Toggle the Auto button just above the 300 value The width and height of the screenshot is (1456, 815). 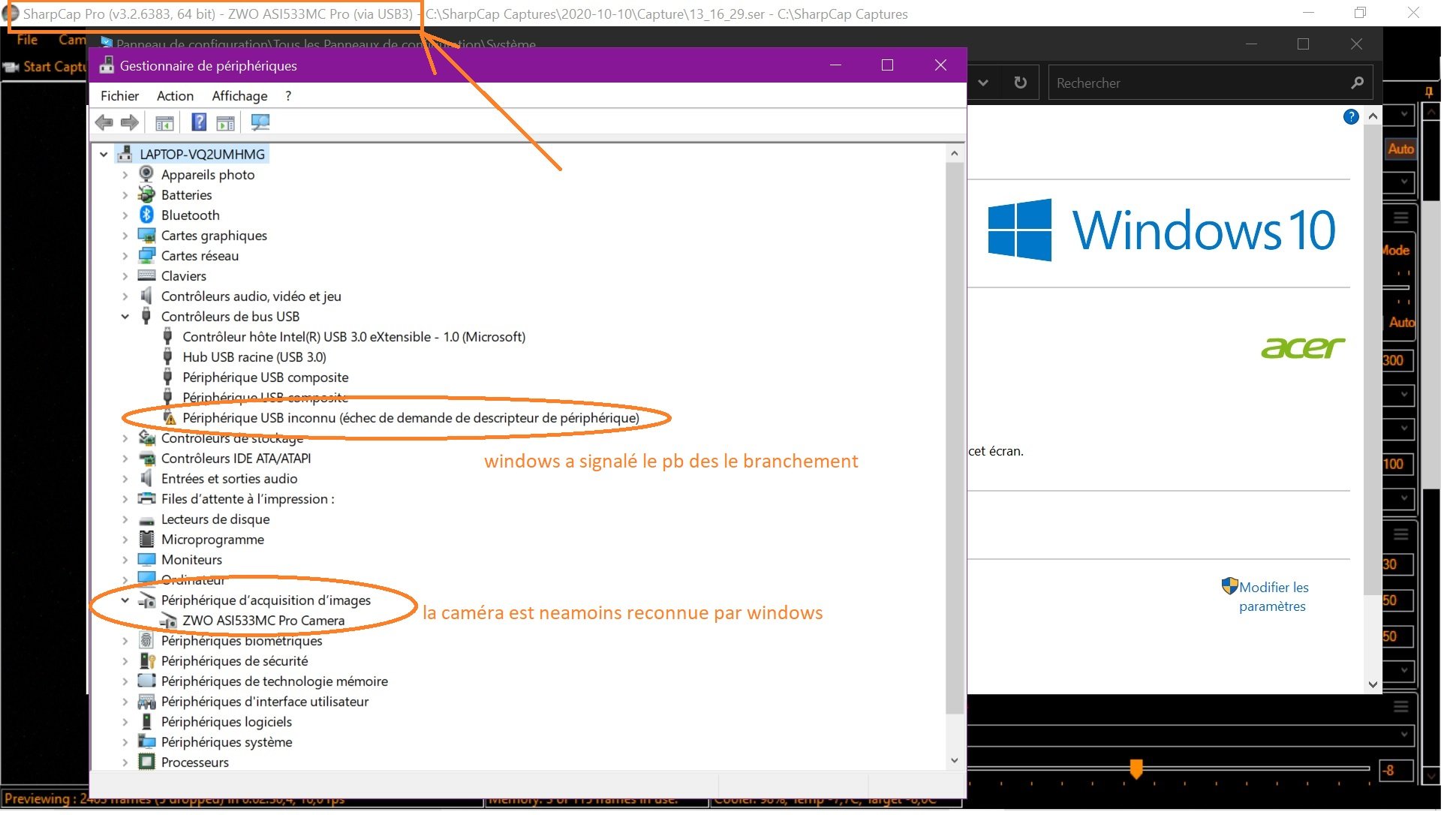click(x=1400, y=322)
